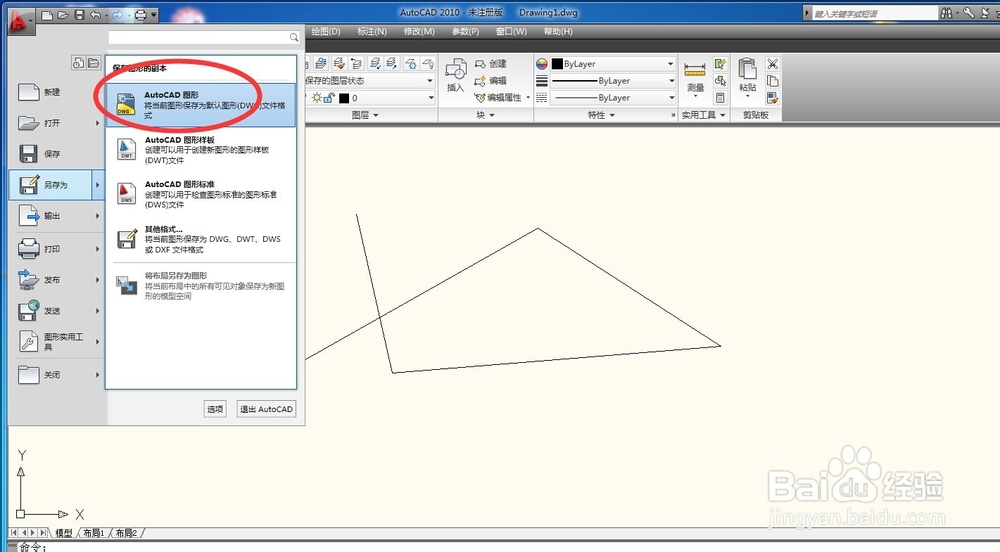Open the bottom ByLayer linetype dropdown

point(671,98)
